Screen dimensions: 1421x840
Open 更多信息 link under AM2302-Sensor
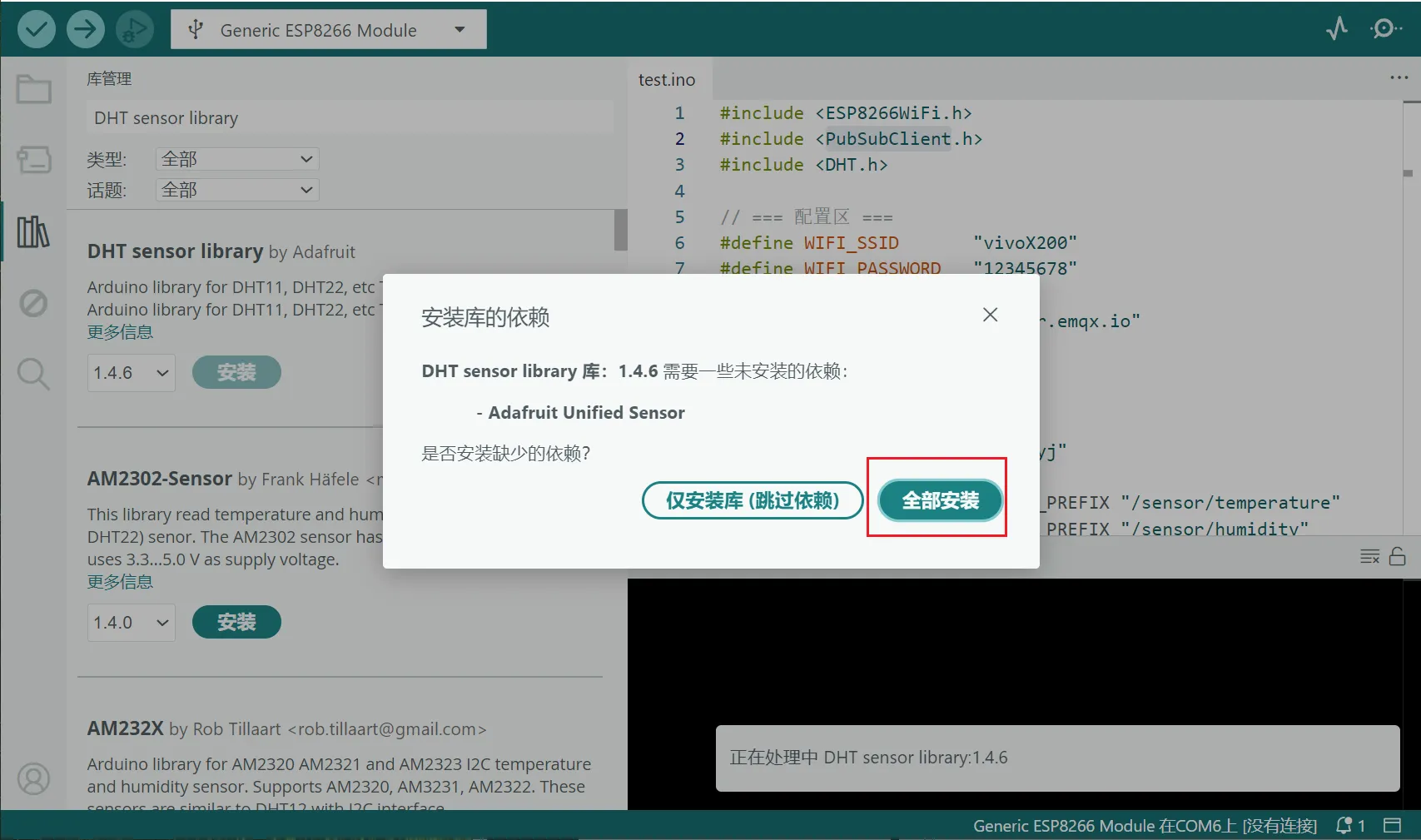[121, 582]
